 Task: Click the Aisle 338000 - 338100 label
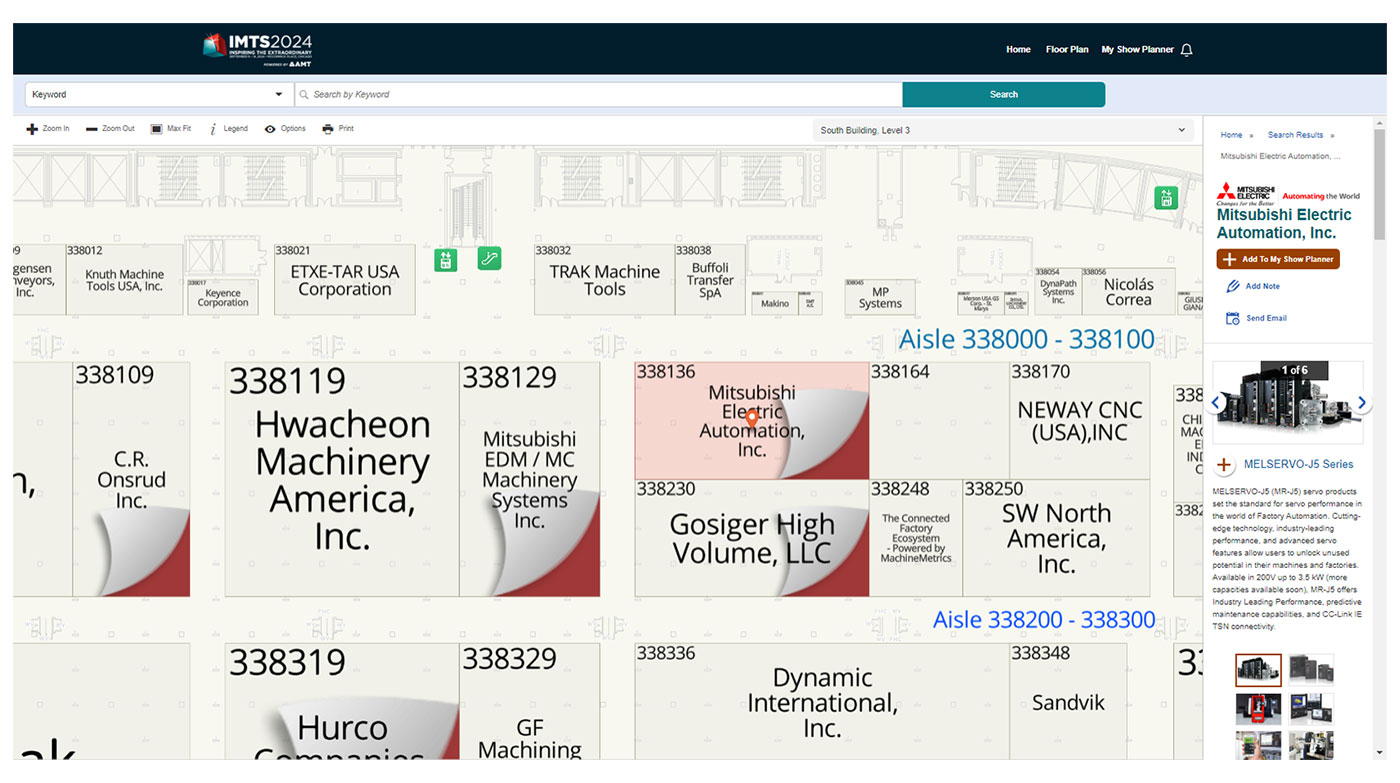[x=1027, y=339]
